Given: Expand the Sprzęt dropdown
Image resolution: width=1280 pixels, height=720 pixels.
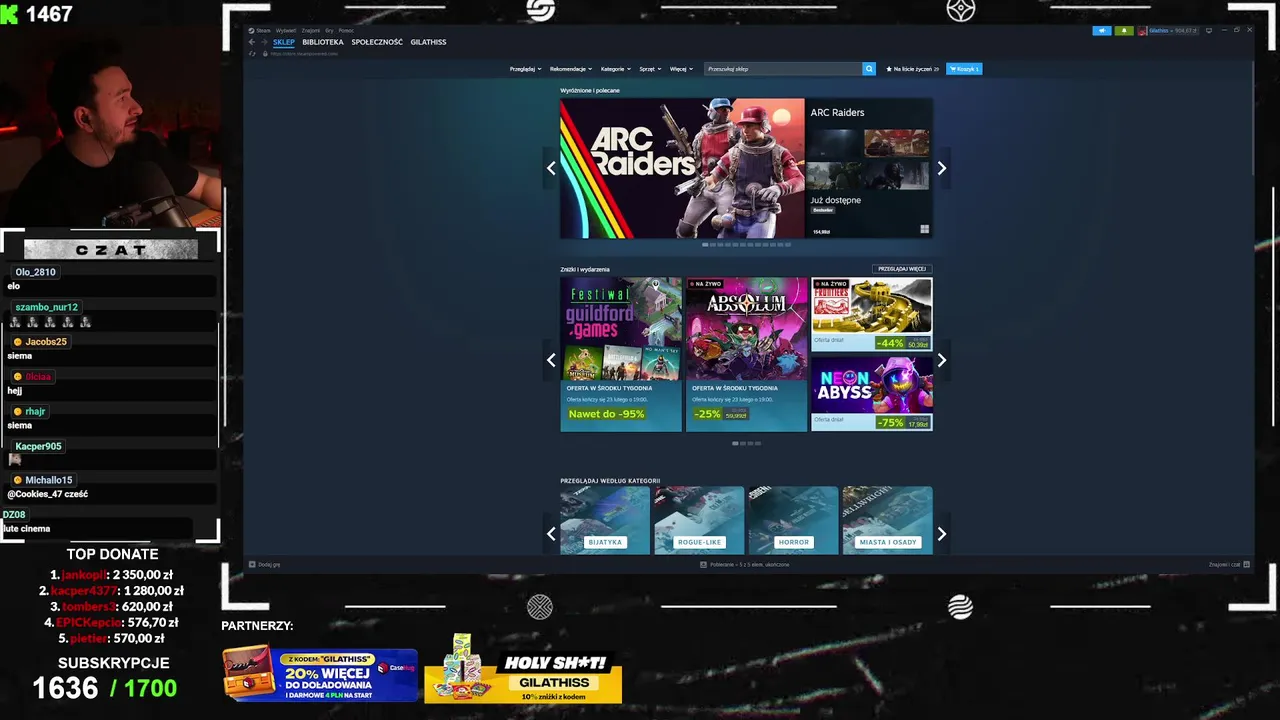Looking at the screenshot, I should click(x=650, y=69).
